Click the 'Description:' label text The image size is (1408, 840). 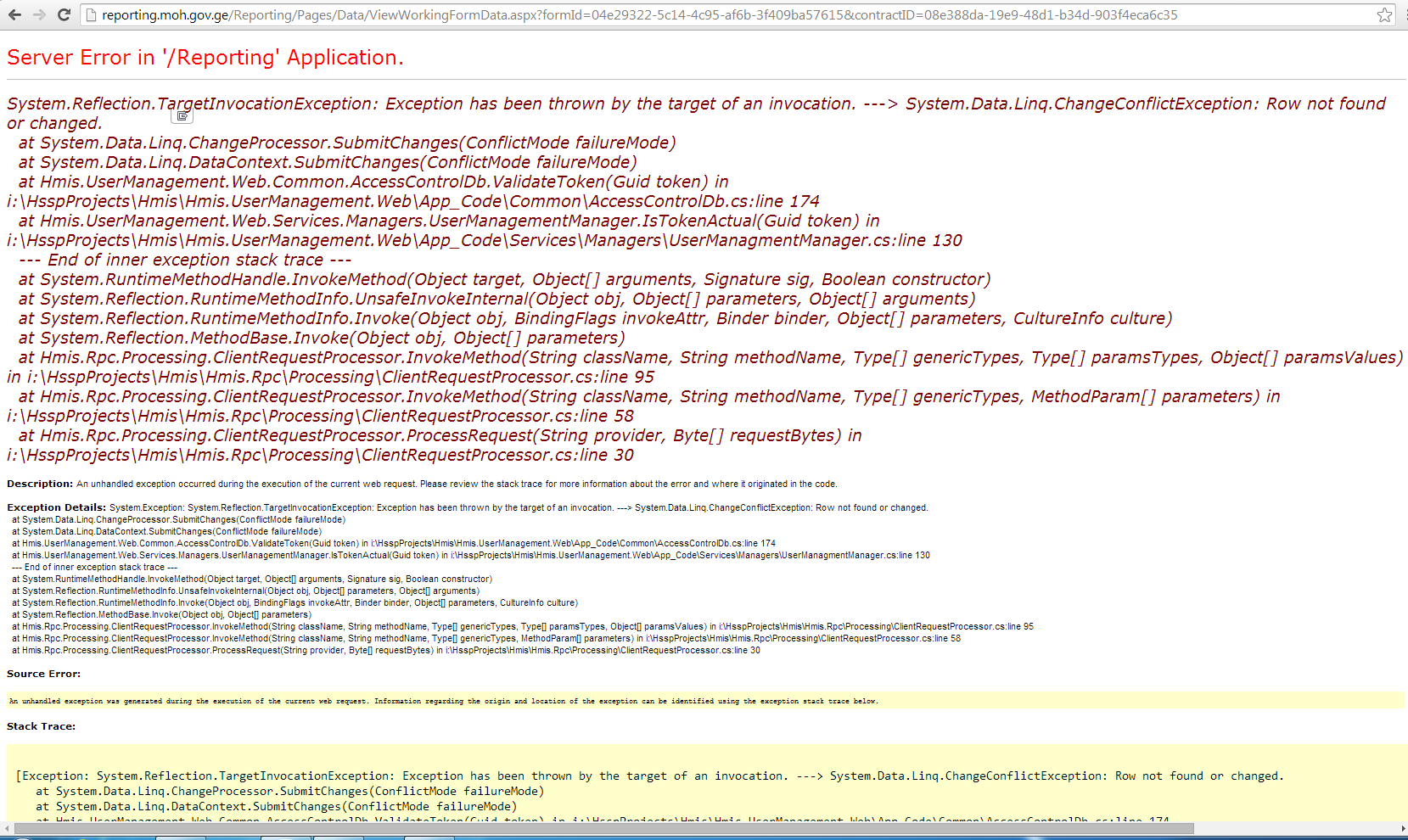point(40,484)
